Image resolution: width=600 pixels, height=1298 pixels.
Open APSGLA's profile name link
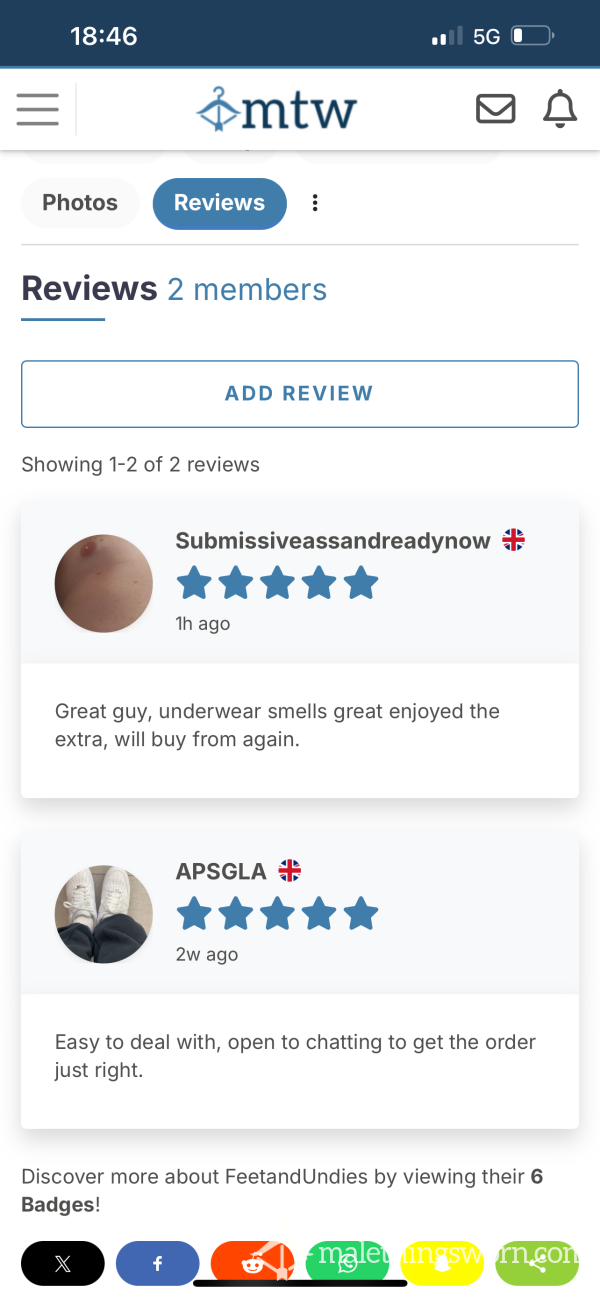click(x=221, y=871)
